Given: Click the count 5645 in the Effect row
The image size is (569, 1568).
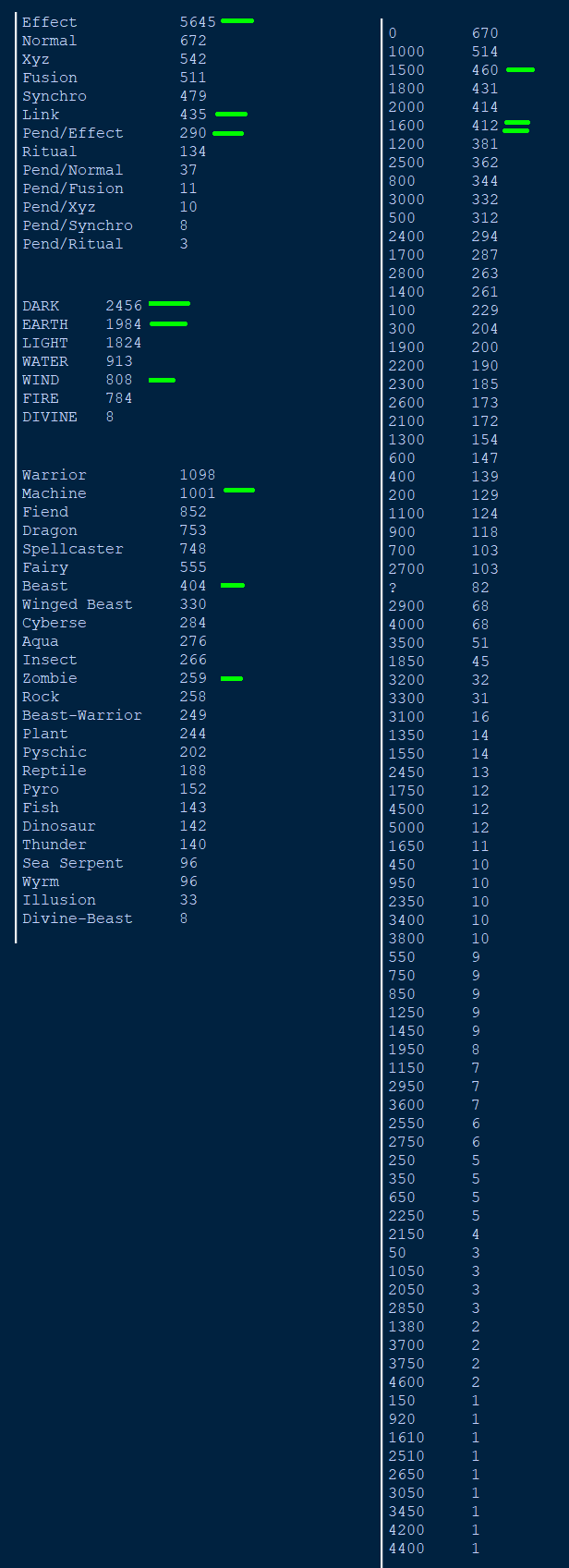Looking at the screenshot, I should pyautogui.click(x=198, y=22).
